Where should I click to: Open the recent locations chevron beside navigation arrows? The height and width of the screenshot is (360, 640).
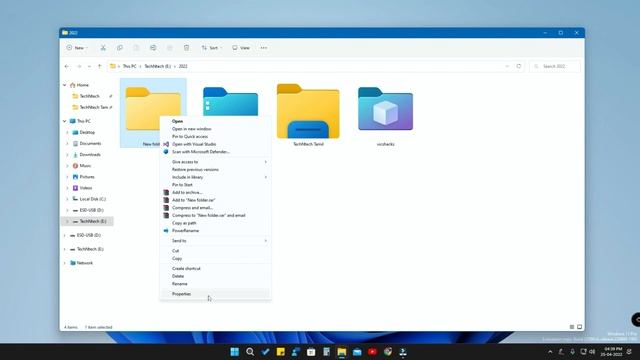89,66
